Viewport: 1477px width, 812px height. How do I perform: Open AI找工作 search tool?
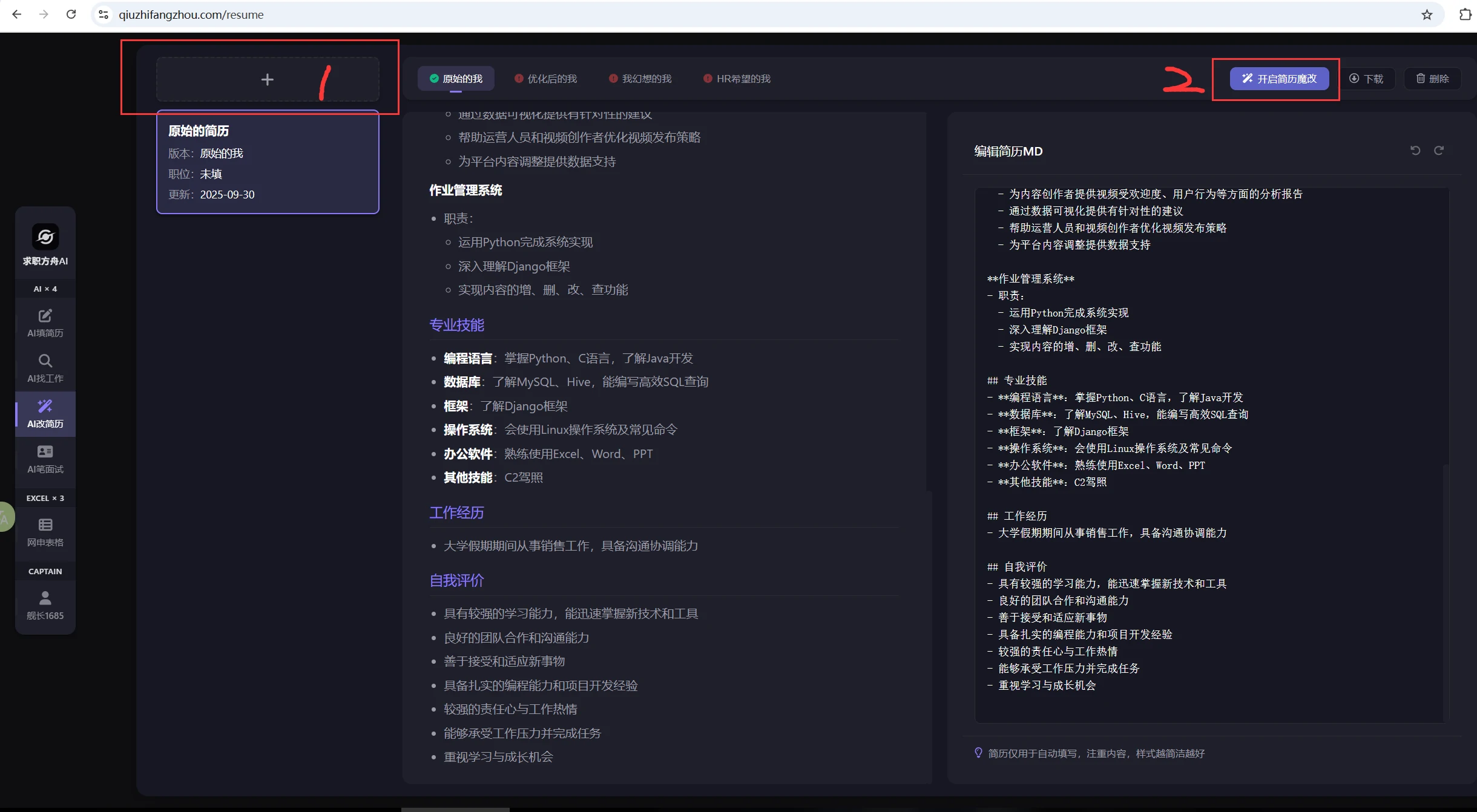[x=45, y=368]
